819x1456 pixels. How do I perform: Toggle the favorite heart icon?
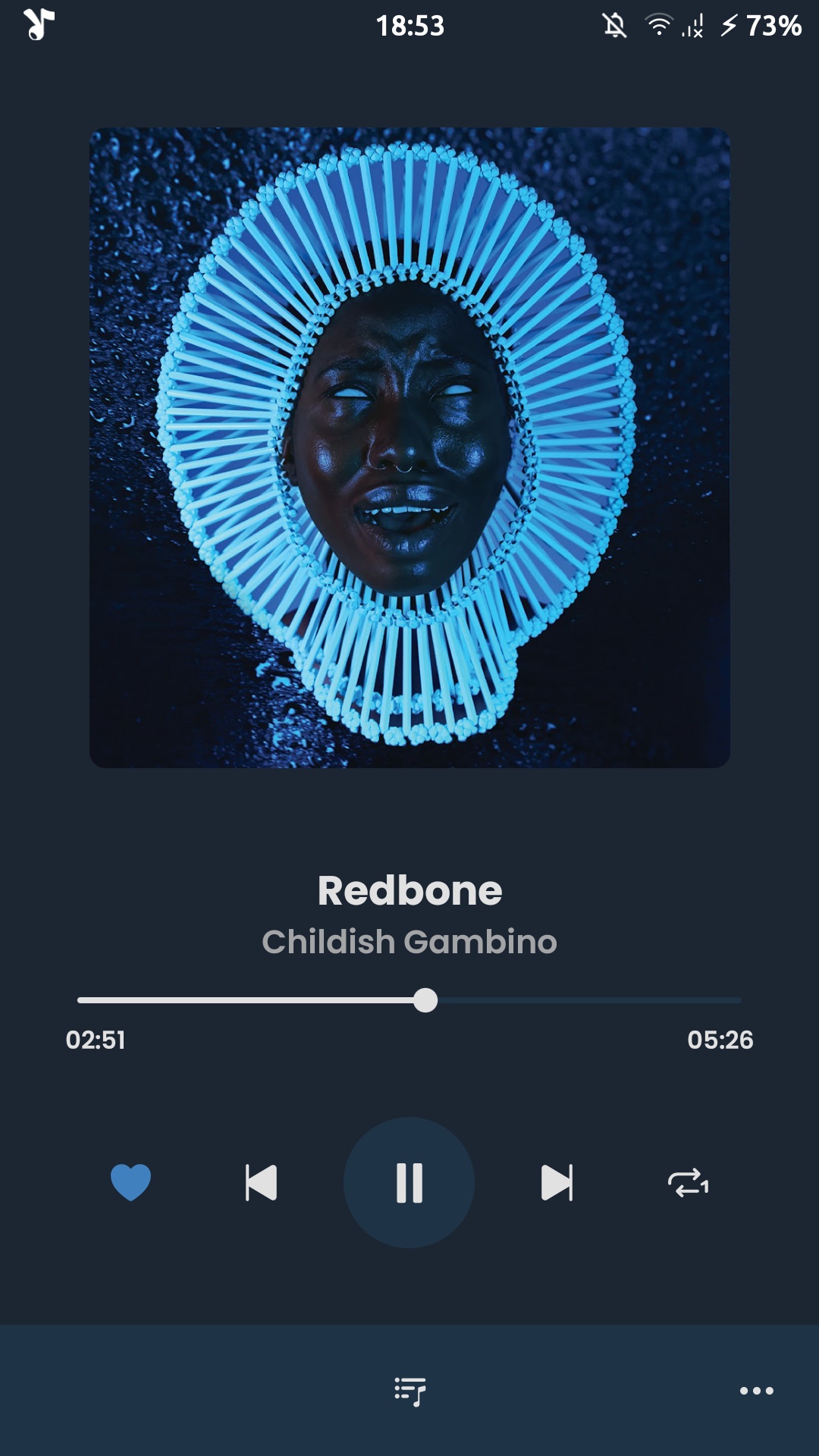click(131, 1182)
